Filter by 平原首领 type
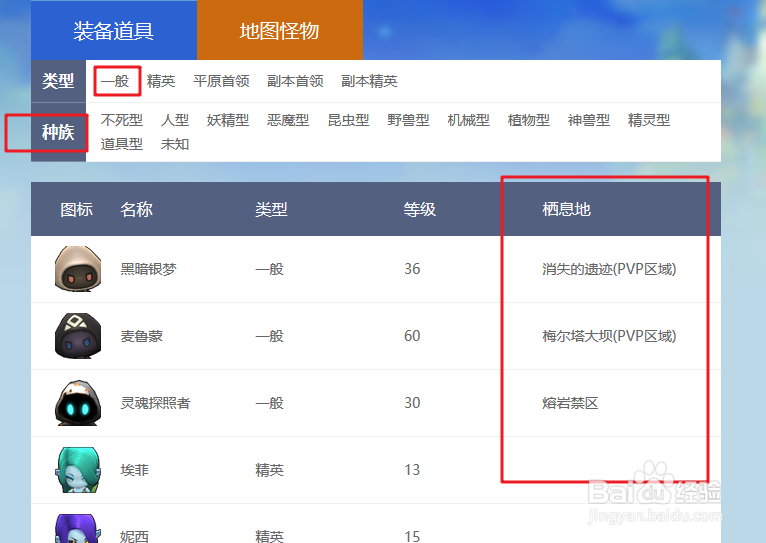766x543 pixels. coord(221,81)
